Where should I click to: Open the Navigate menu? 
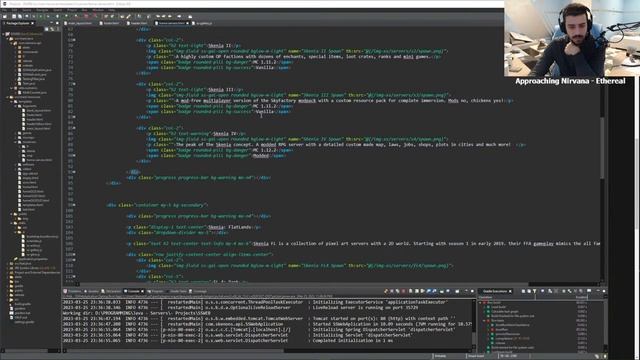pyautogui.click(x=42, y=10)
